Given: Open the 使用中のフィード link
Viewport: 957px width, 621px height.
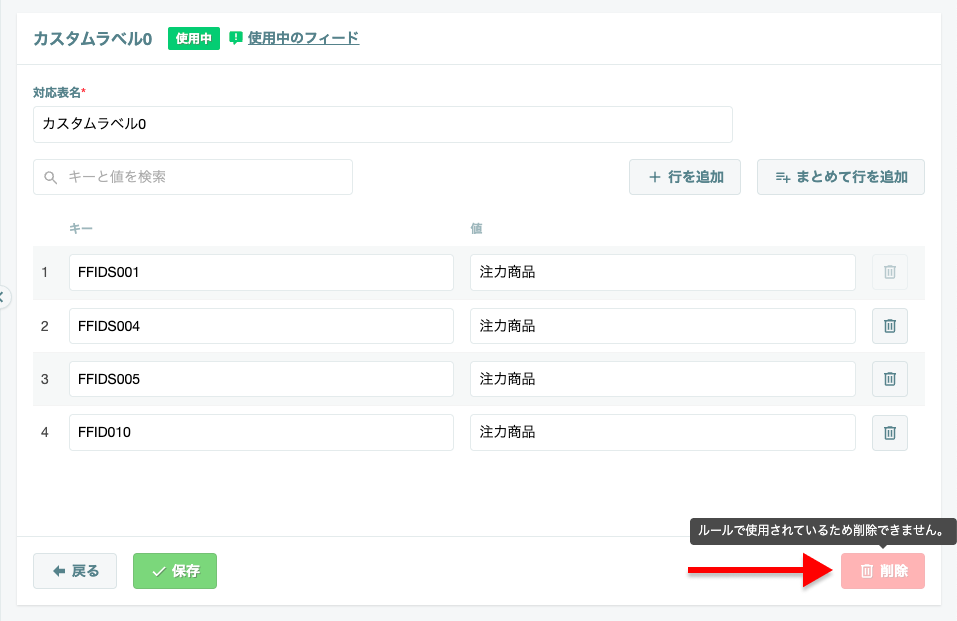Looking at the screenshot, I should point(303,38).
